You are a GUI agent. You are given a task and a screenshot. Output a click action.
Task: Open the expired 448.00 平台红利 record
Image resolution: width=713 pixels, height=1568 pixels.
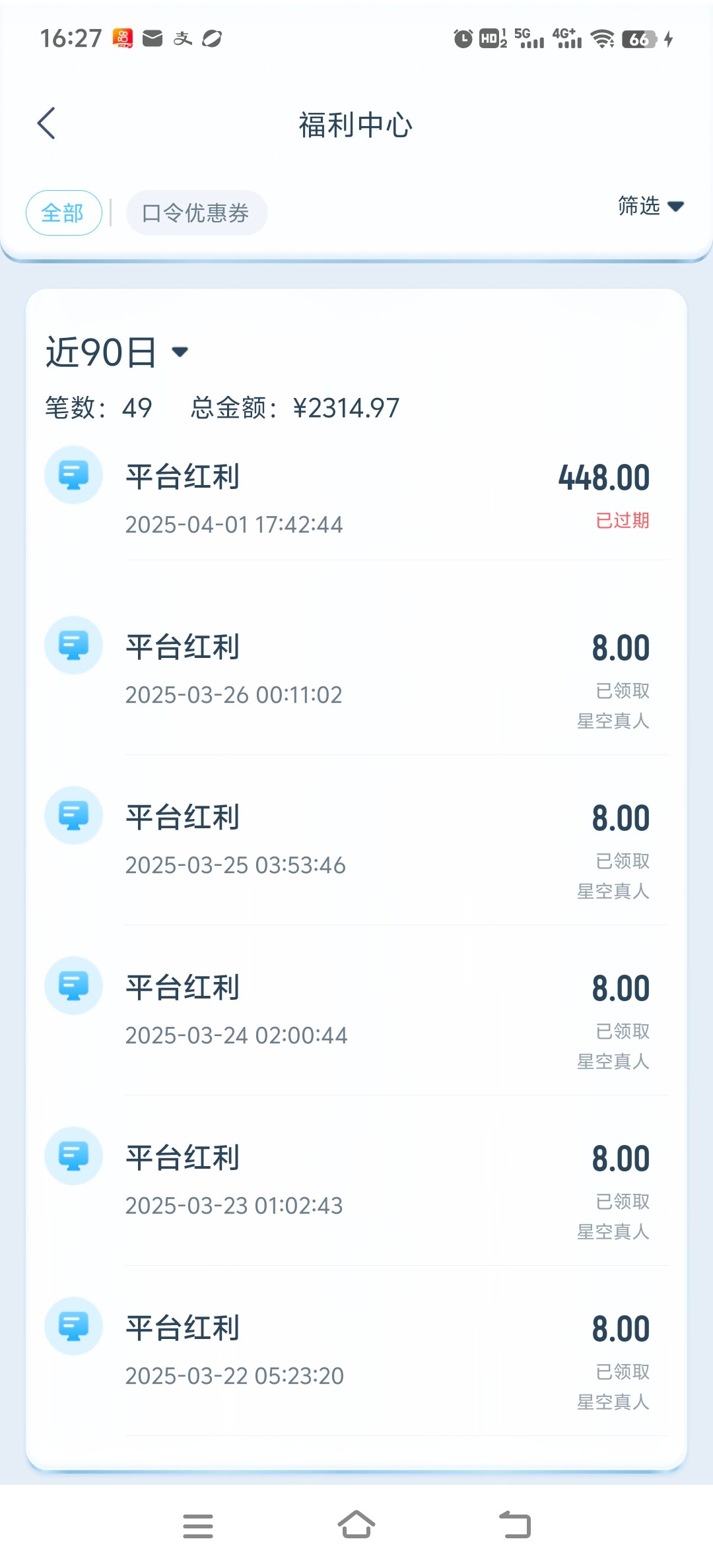(x=356, y=498)
